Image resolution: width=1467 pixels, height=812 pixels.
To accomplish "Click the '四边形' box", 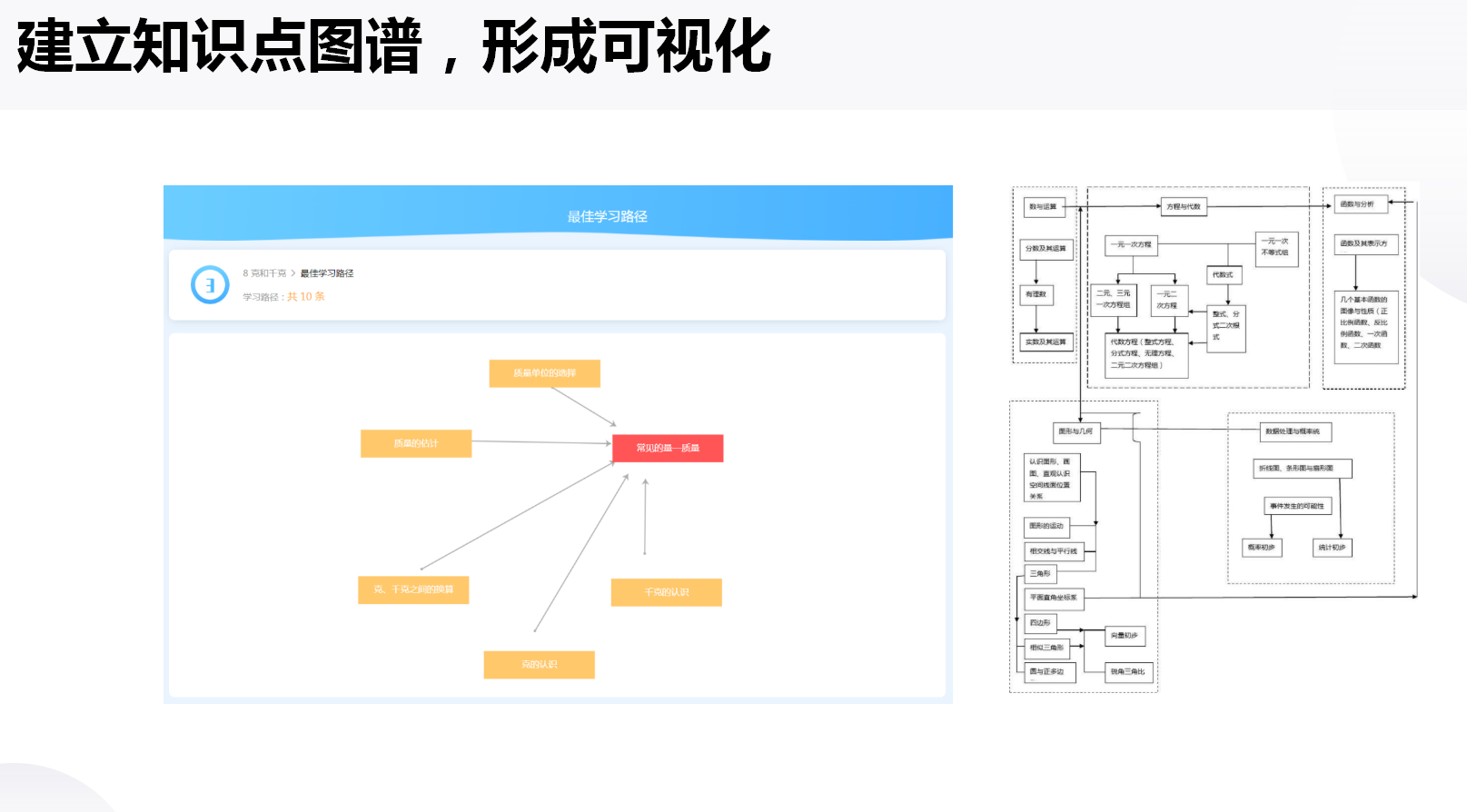I will tap(1041, 623).
